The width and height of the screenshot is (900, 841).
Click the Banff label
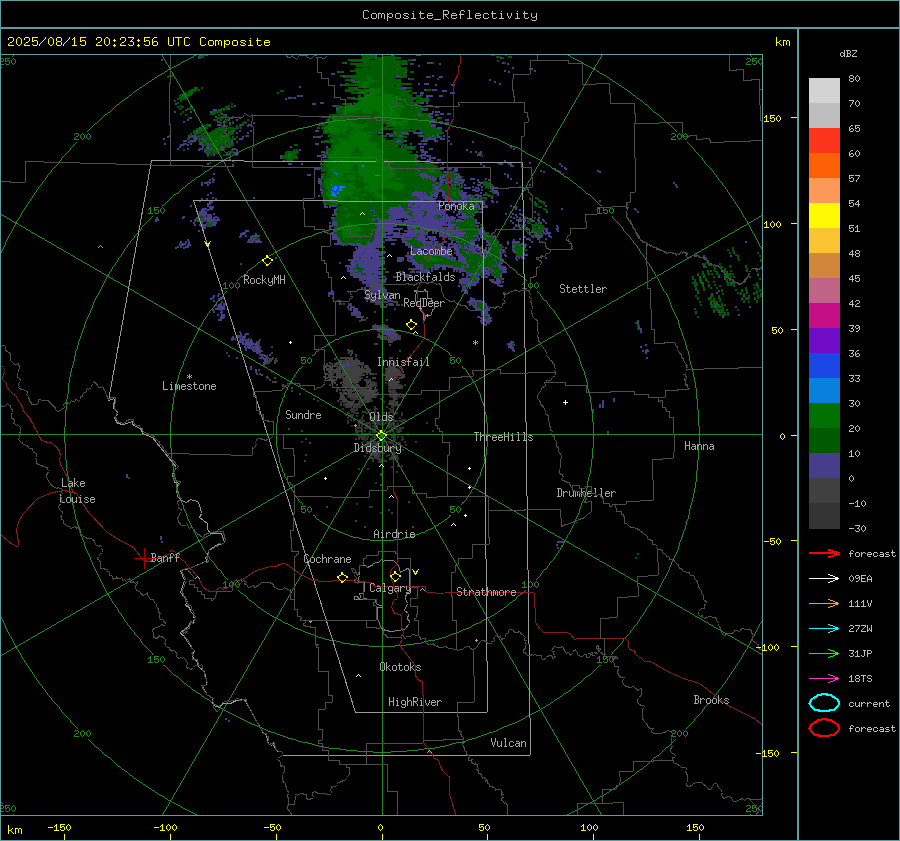[x=165, y=558]
